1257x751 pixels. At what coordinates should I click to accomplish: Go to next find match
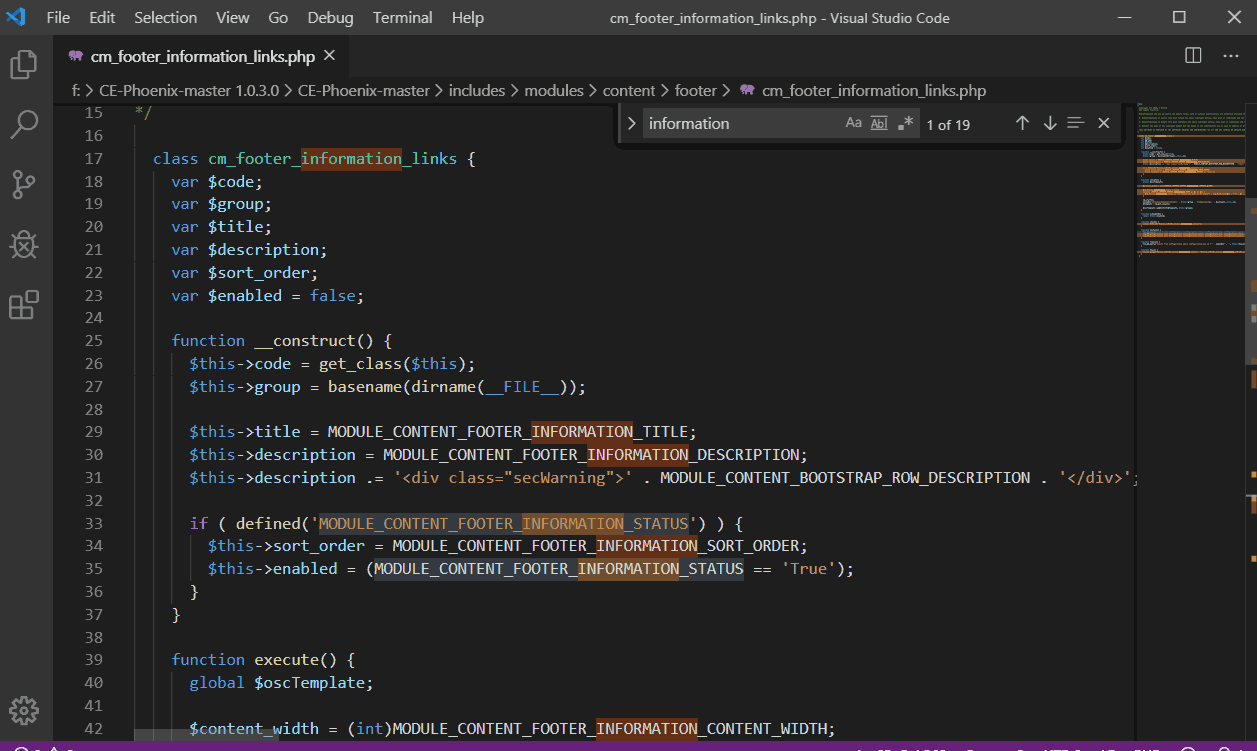[x=1050, y=123]
